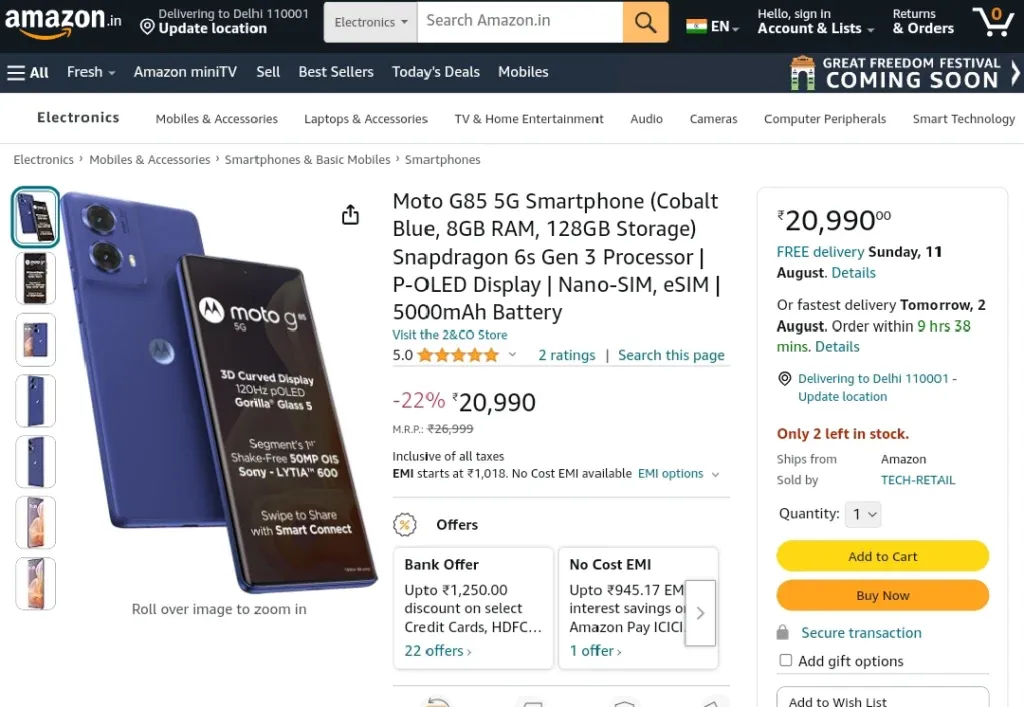Screen dimensions: 1024x707
Task: Check the Add gift options checkbox
Action: click(786, 660)
